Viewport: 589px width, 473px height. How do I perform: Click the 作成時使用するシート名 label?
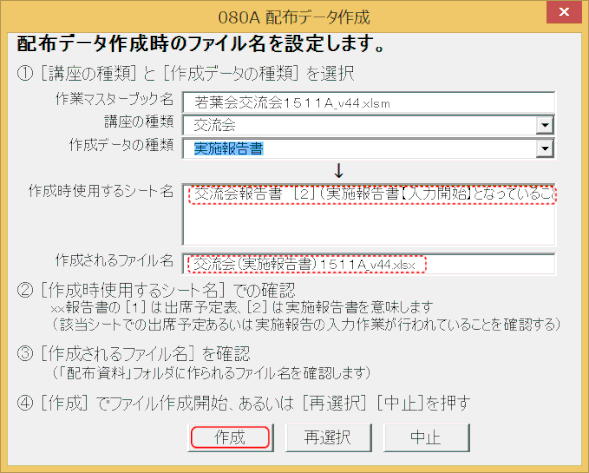(101, 191)
